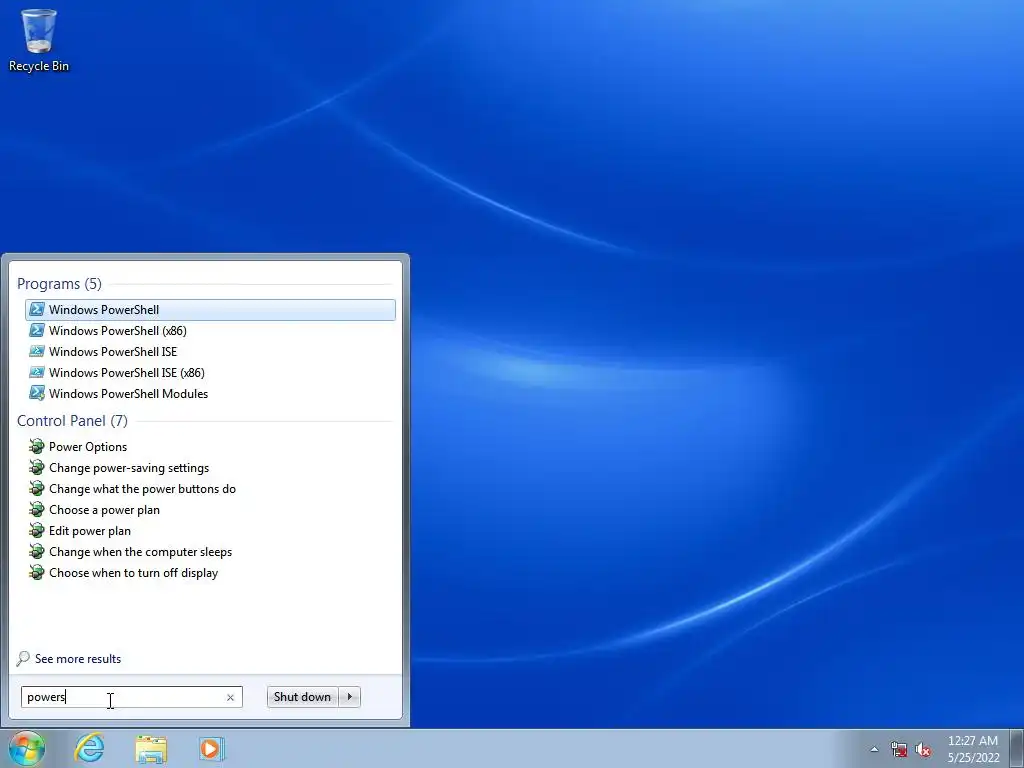Screen dimensions: 1024x768
Task: Click the Windows PowerShell (x86) icon
Action: pyautogui.click(x=37, y=330)
